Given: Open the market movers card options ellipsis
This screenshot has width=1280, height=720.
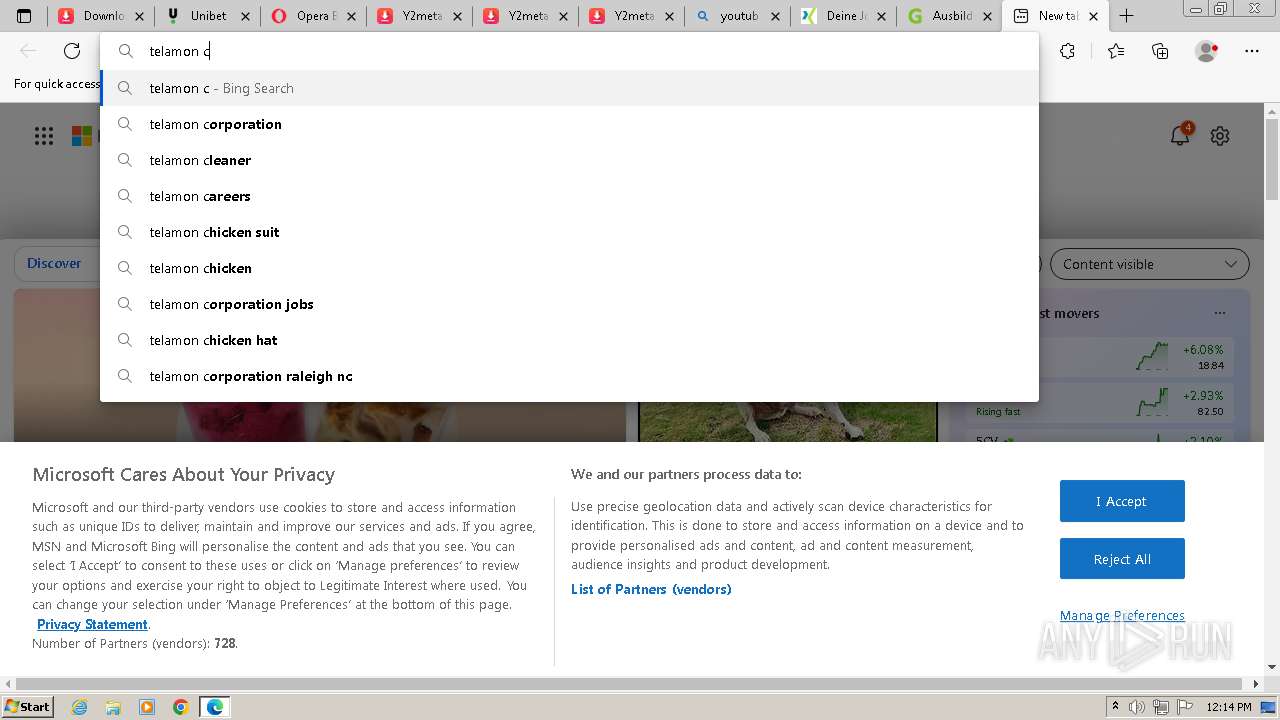Looking at the screenshot, I should coord(1220,313).
